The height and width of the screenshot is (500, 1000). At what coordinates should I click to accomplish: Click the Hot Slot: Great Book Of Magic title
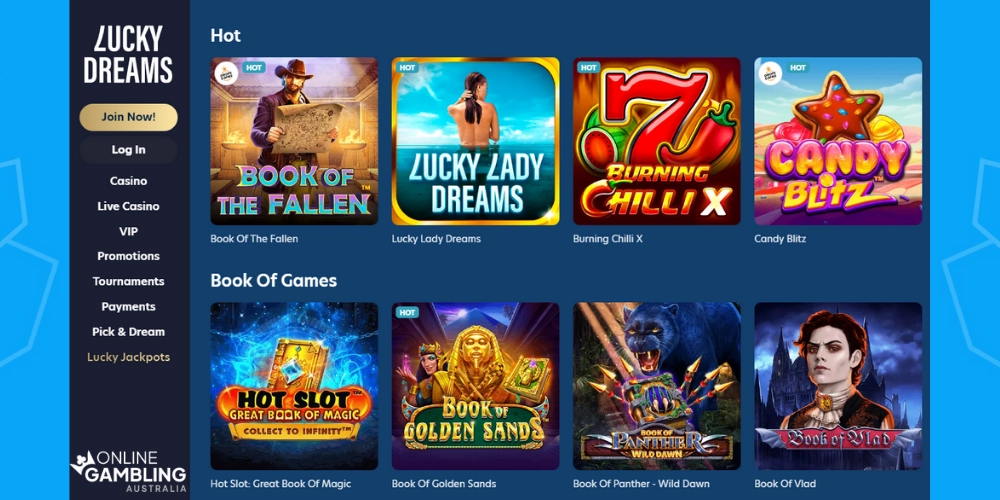[x=281, y=484]
